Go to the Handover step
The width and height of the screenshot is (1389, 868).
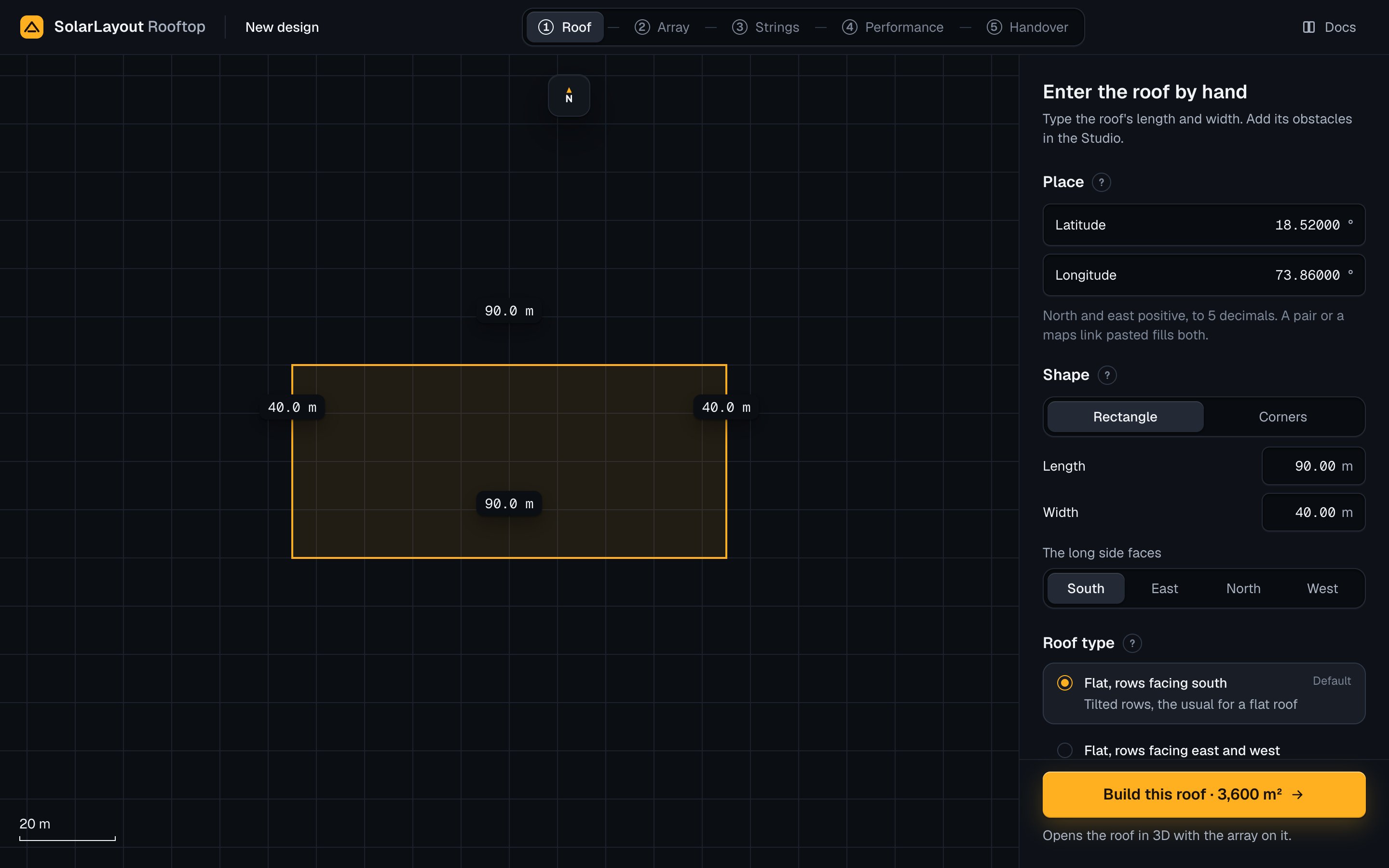[x=1027, y=27]
